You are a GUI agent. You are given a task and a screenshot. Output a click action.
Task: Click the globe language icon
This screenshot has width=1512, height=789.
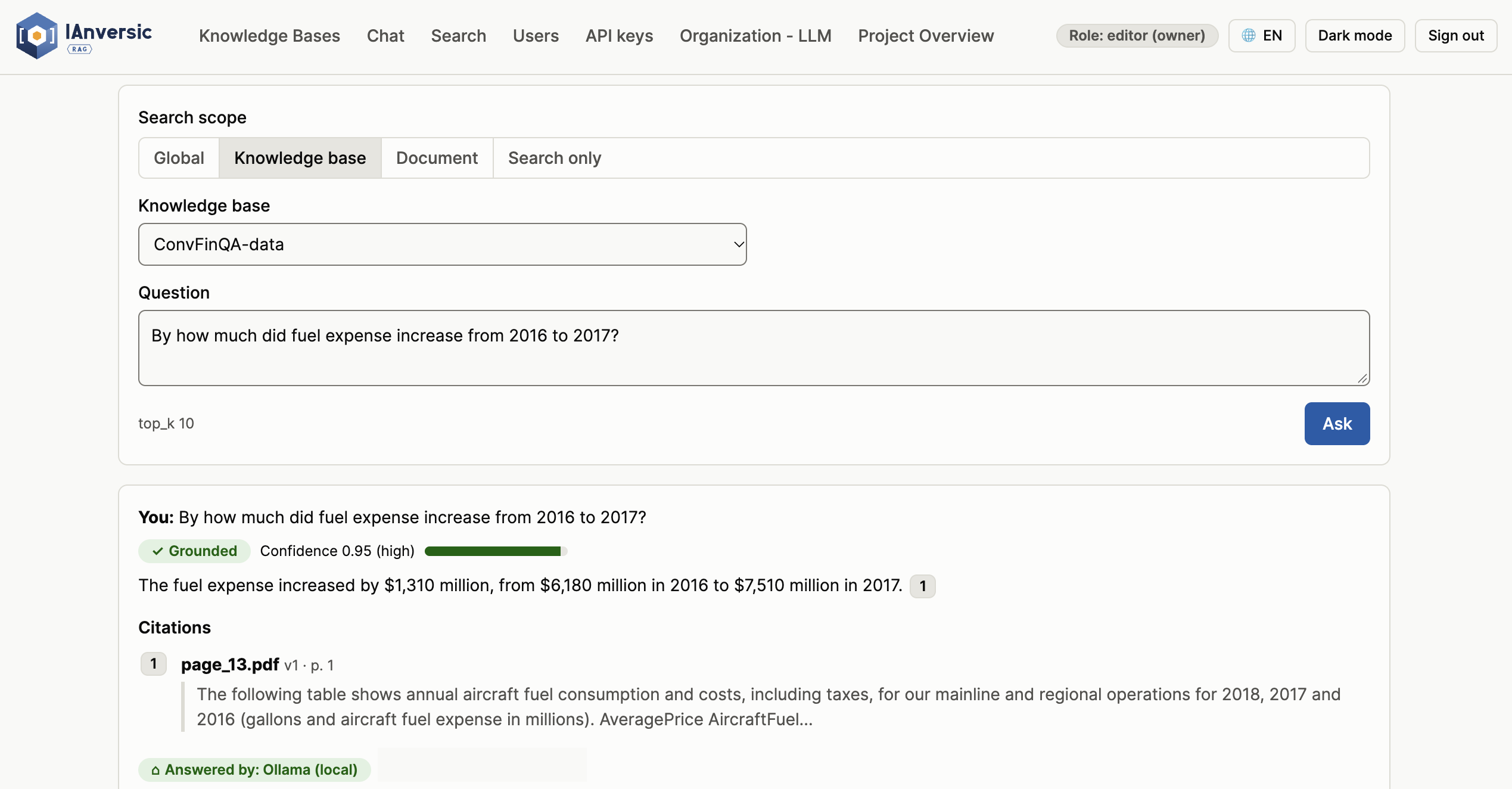coord(1249,36)
